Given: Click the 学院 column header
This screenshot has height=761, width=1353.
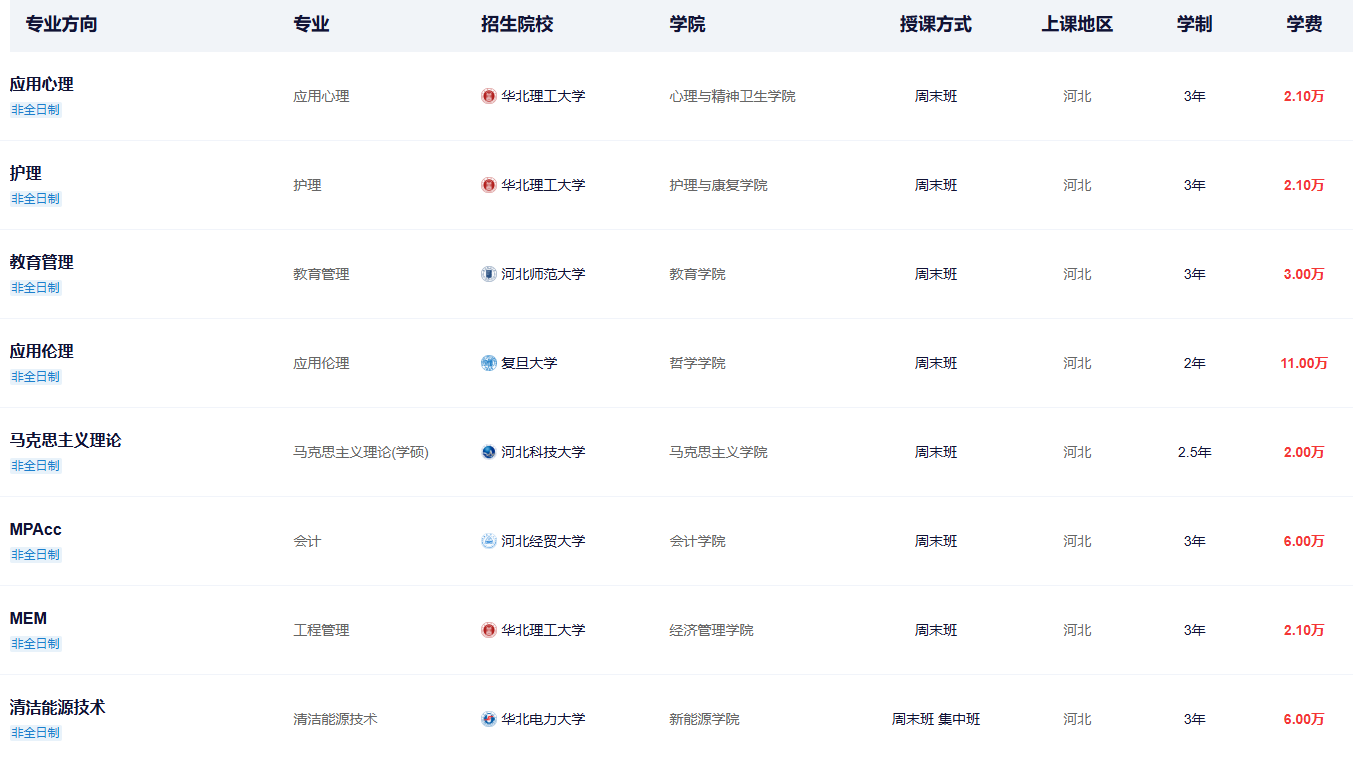Looking at the screenshot, I should click(687, 24).
